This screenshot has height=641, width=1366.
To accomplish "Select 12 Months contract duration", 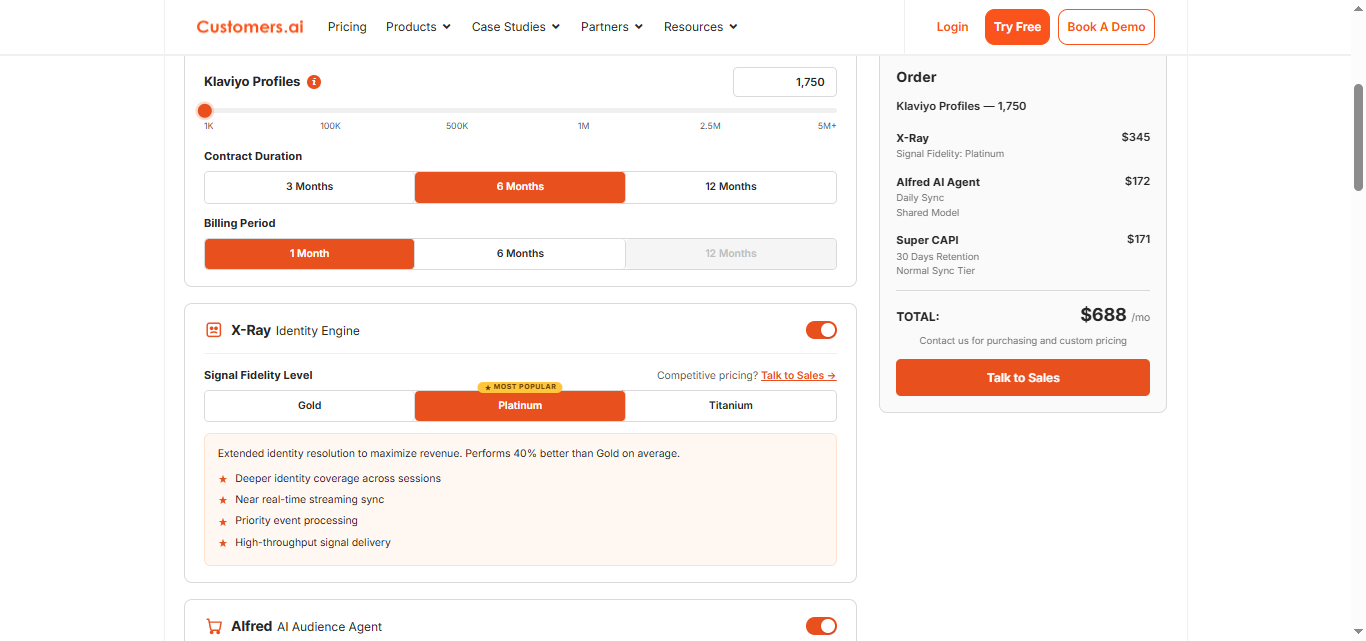I will pos(731,187).
